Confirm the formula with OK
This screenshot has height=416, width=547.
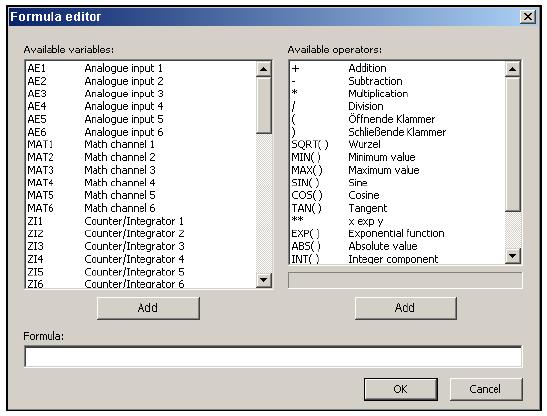coord(400,389)
